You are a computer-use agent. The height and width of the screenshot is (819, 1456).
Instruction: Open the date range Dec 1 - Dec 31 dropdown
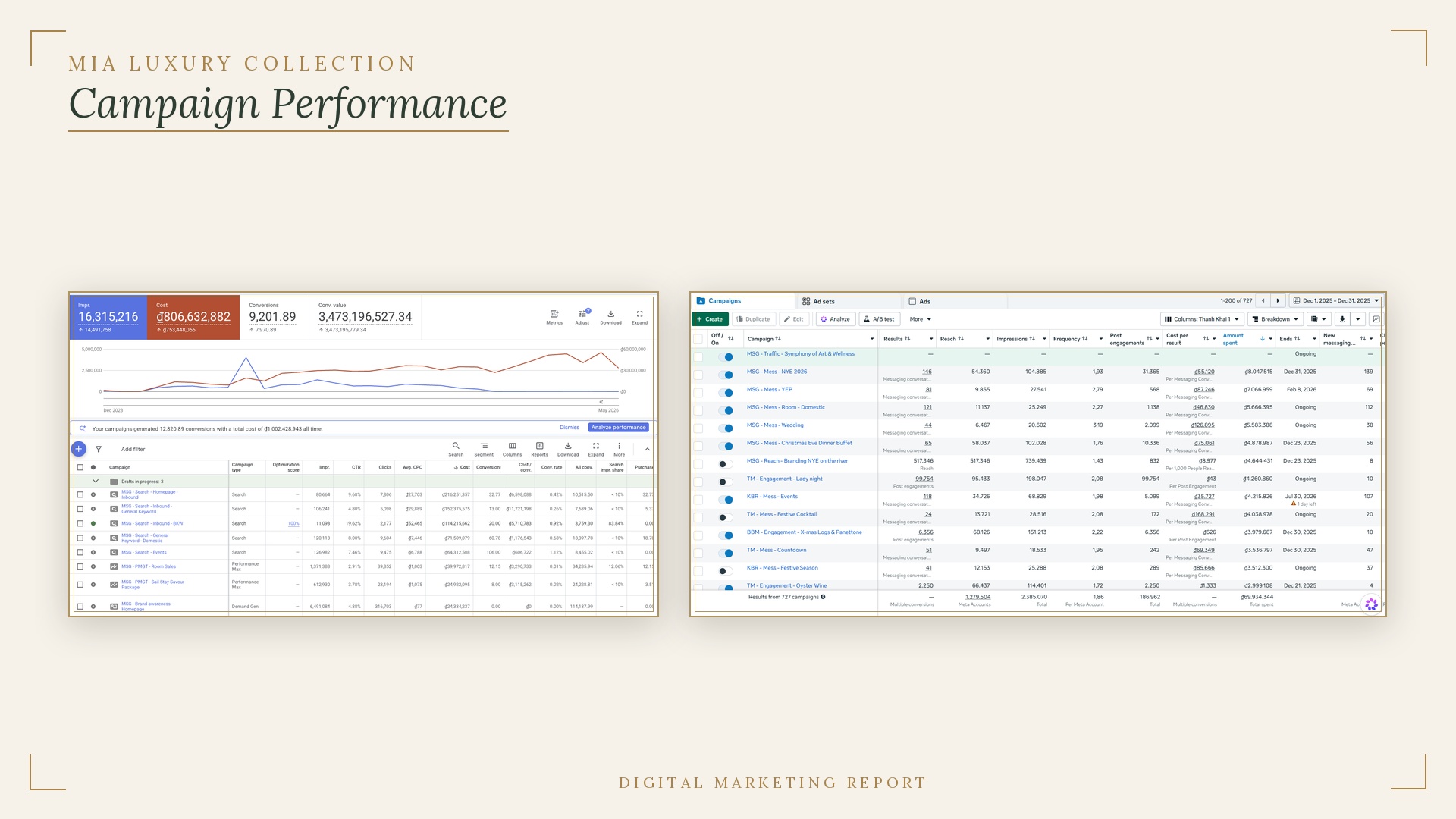1336,301
